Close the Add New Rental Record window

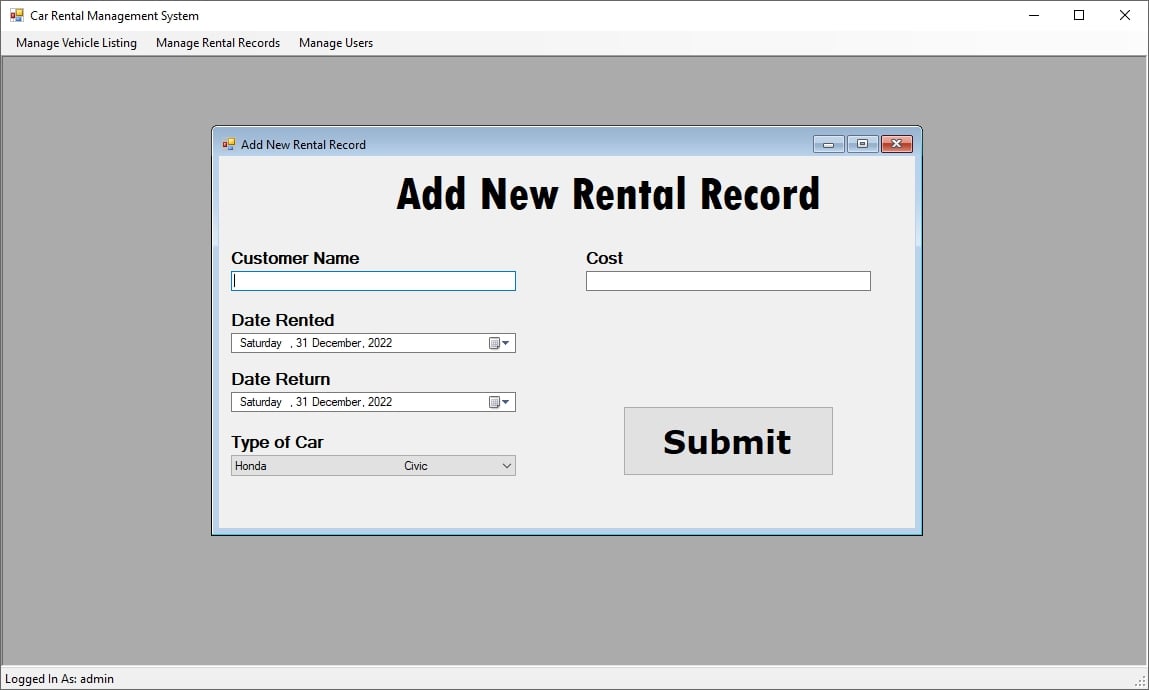(896, 144)
